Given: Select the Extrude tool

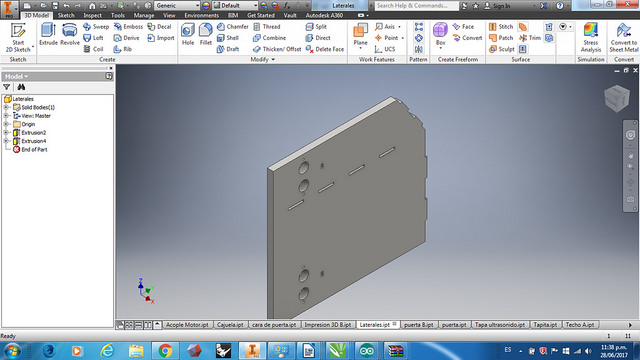Looking at the screenshot, I should tap(48, 34).
